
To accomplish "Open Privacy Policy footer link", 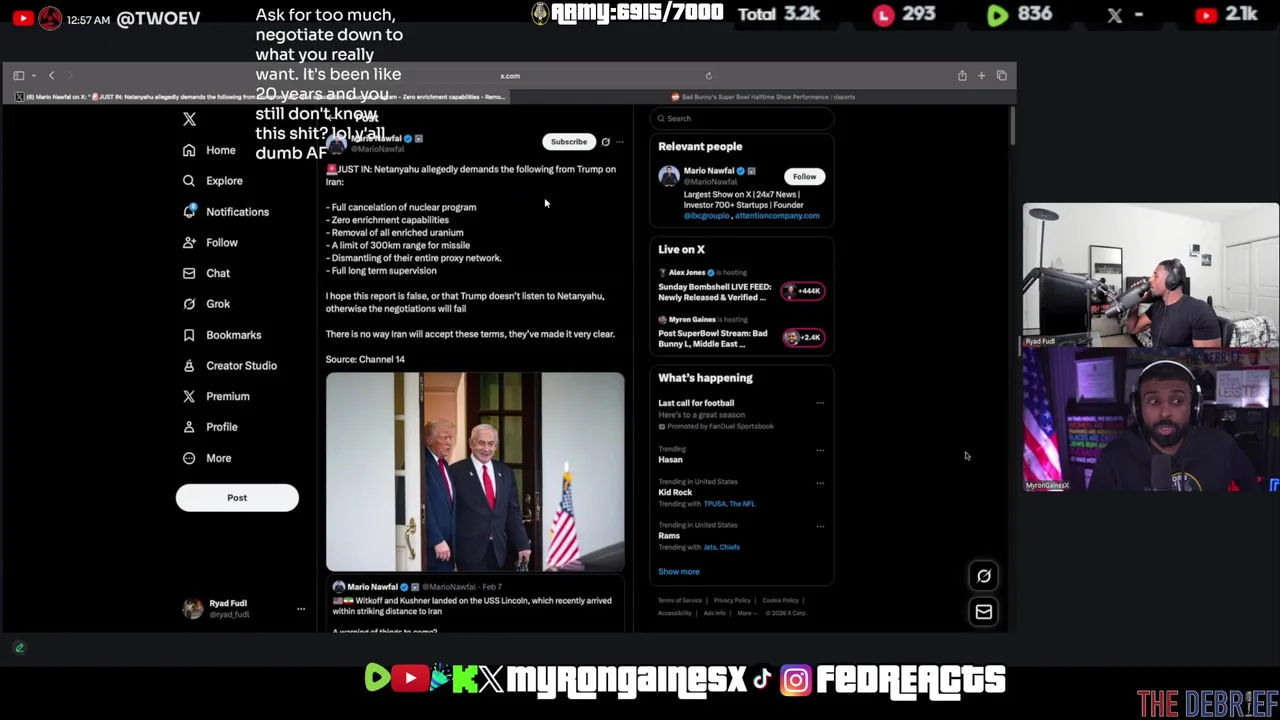I will (x=732, y=601).
